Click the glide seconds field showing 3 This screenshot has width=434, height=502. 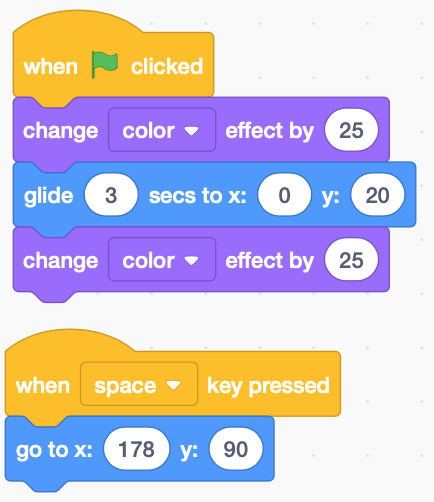[x=111, y=195]
